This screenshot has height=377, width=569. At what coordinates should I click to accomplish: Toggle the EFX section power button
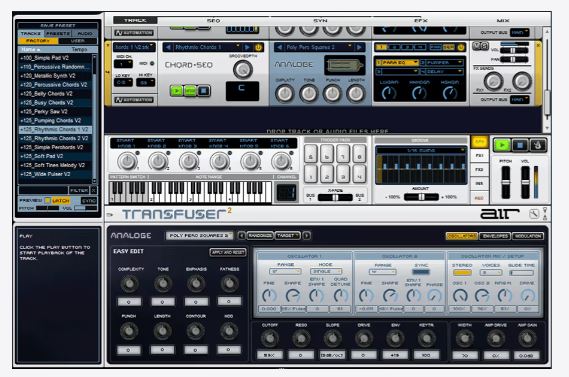point(461,47)
